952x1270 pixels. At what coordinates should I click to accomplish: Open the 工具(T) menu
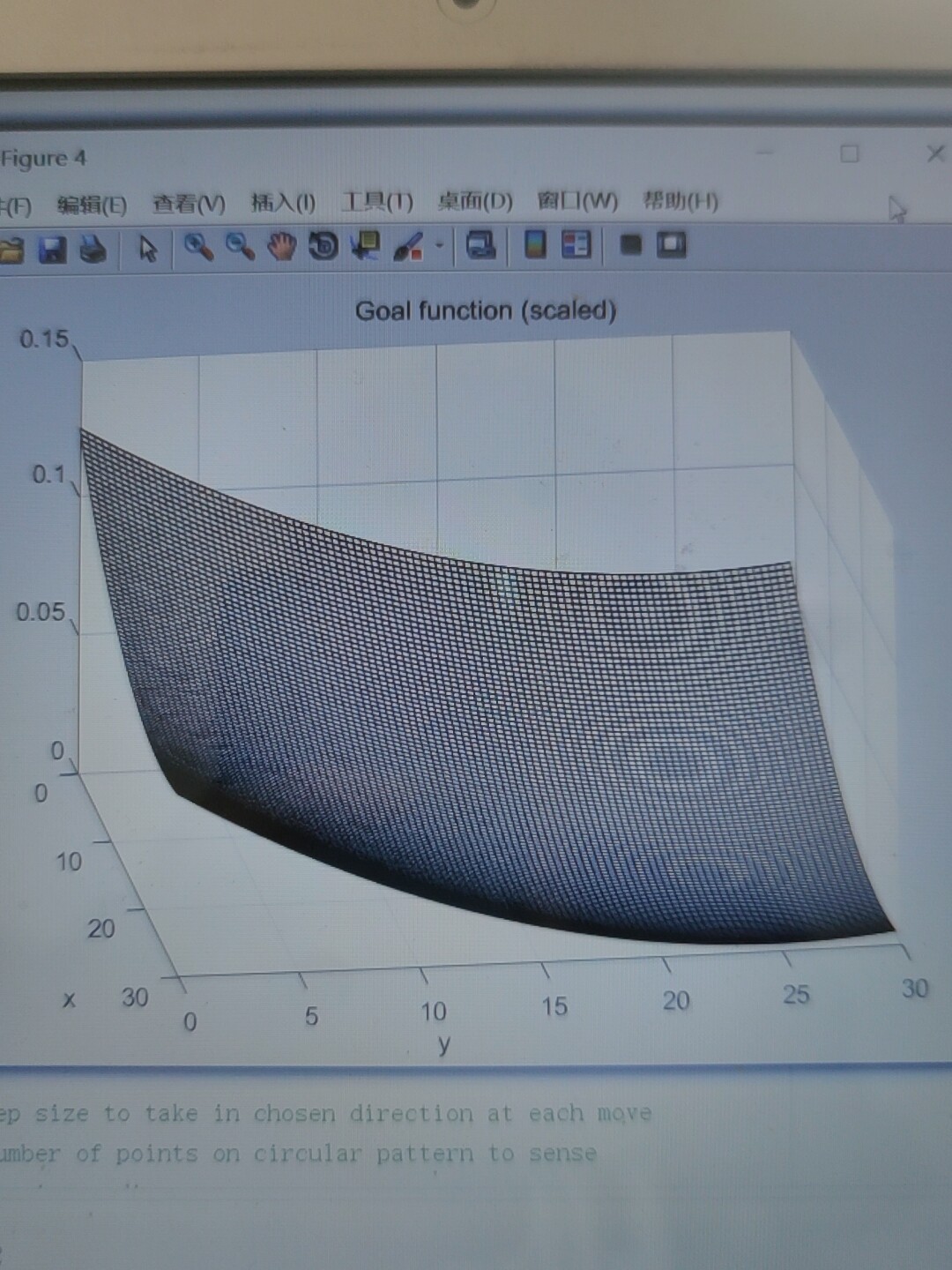point(376,202)
